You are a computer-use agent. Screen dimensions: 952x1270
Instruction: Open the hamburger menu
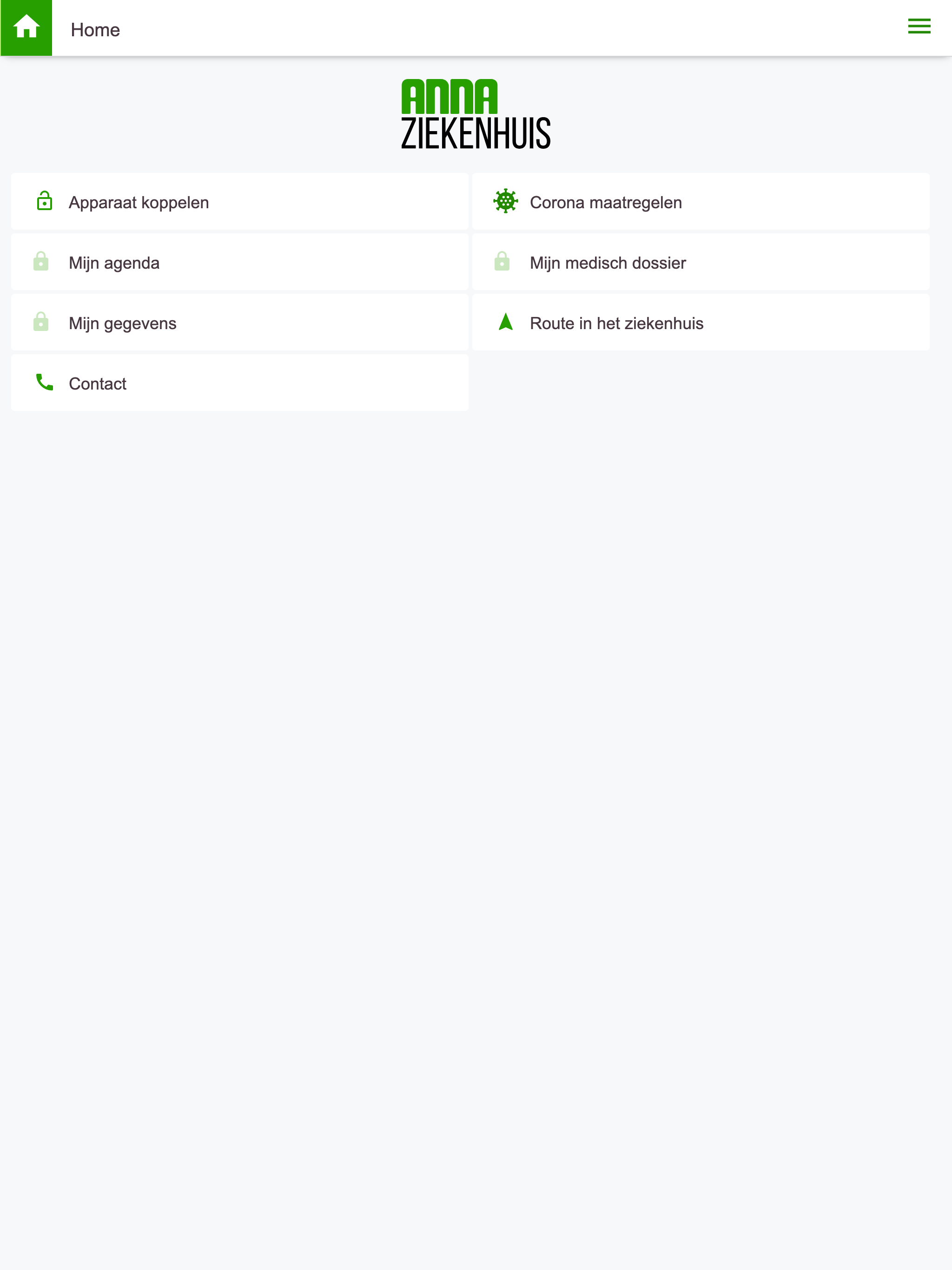(x=919, y=26)
